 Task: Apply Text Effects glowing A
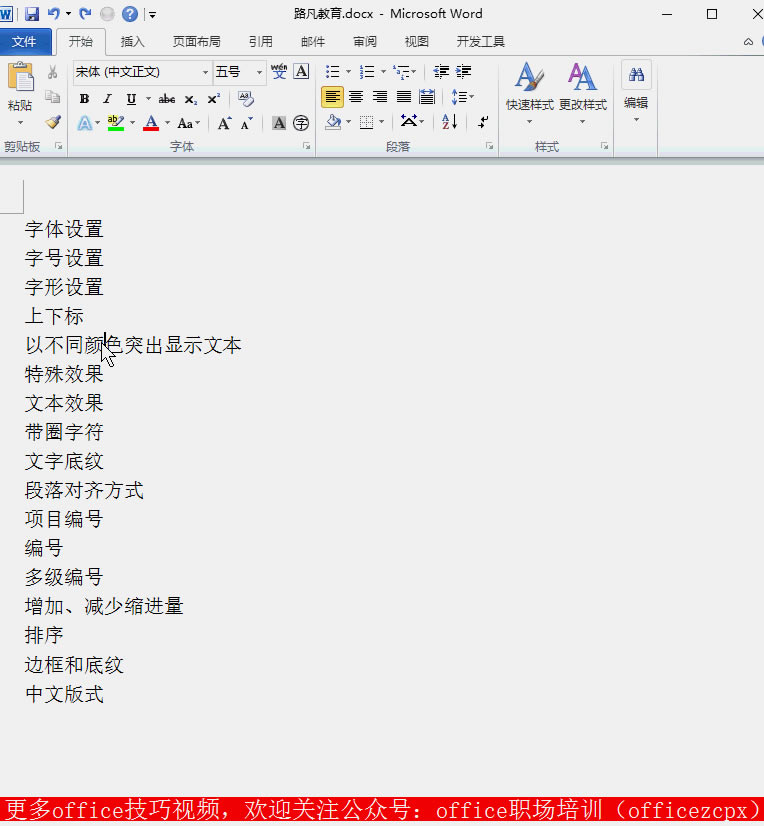(x=84, y=123)
